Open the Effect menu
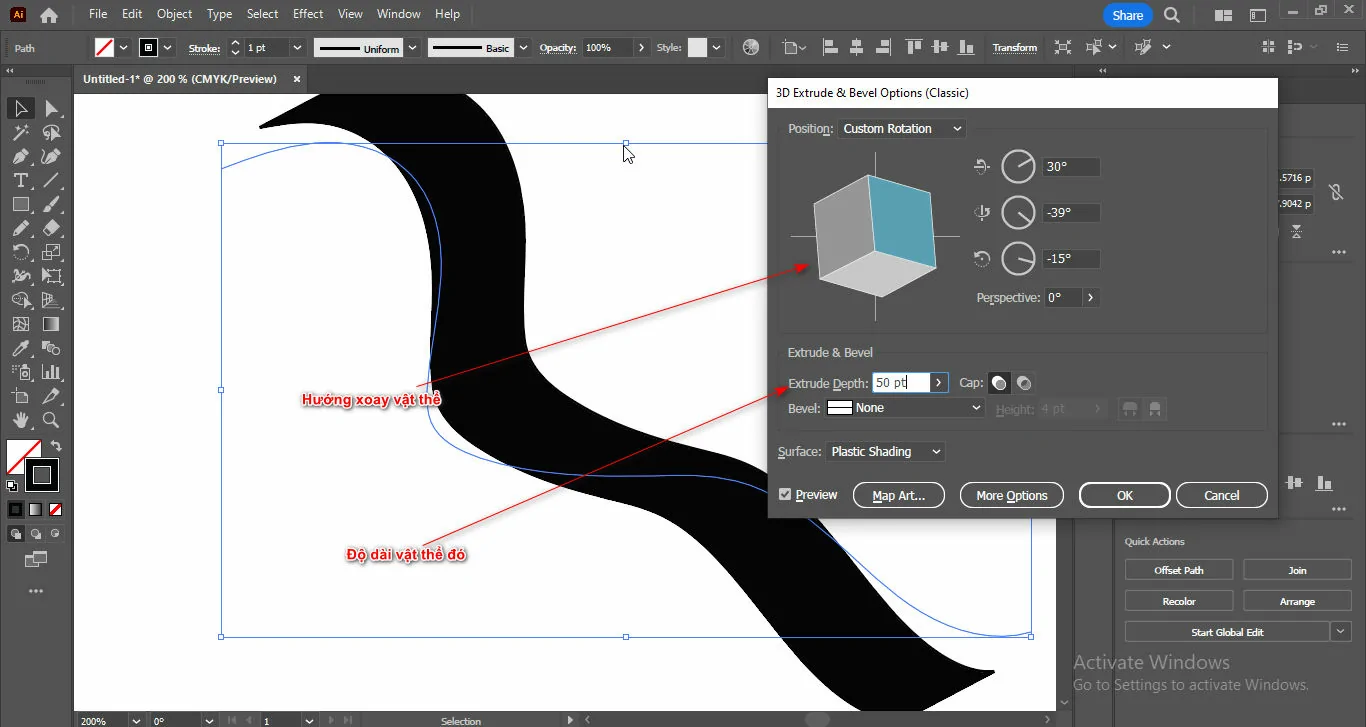Image resolution: width=1366 pixels, height=727 pixels. tap(308, 14)
